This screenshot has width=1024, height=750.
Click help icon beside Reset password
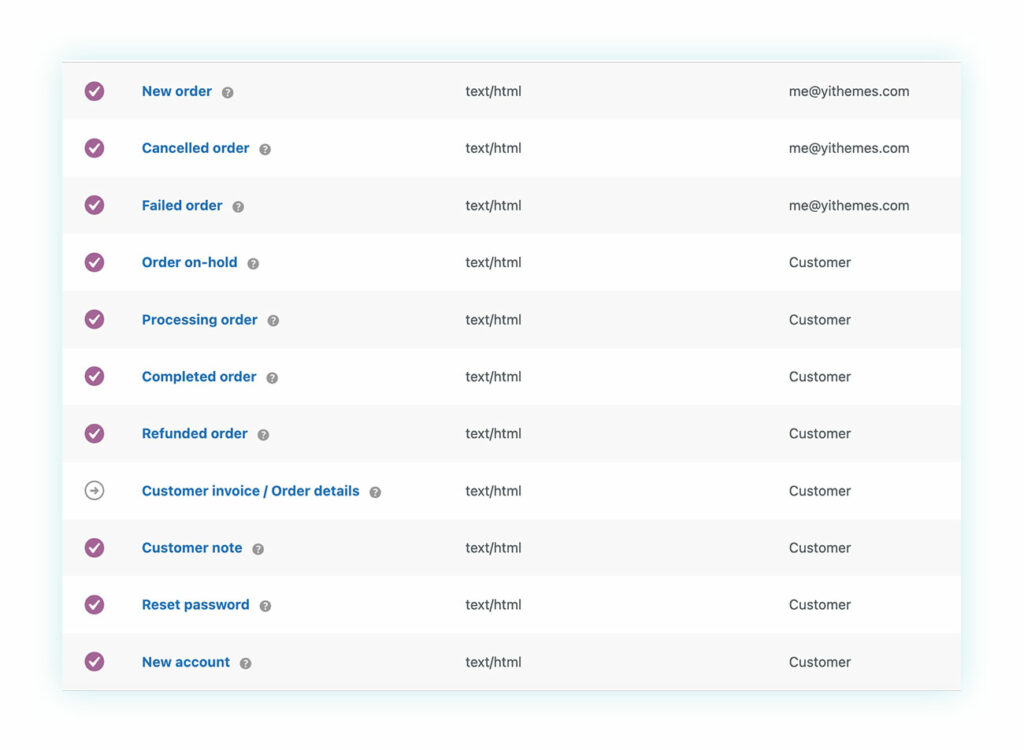(x=265, y=606)
